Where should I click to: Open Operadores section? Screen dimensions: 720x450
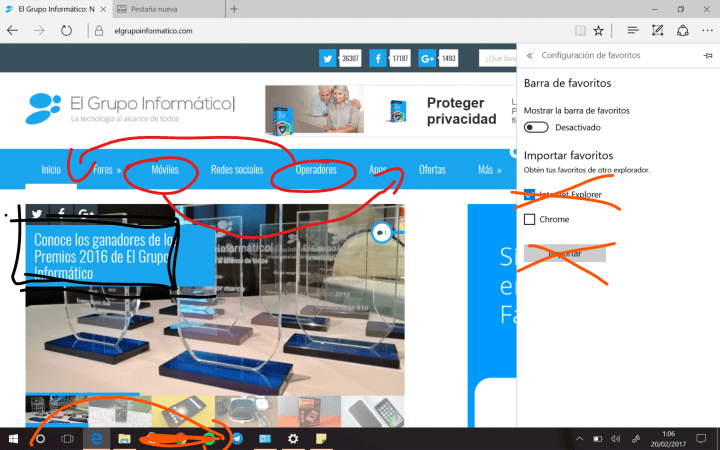point(316,169)
